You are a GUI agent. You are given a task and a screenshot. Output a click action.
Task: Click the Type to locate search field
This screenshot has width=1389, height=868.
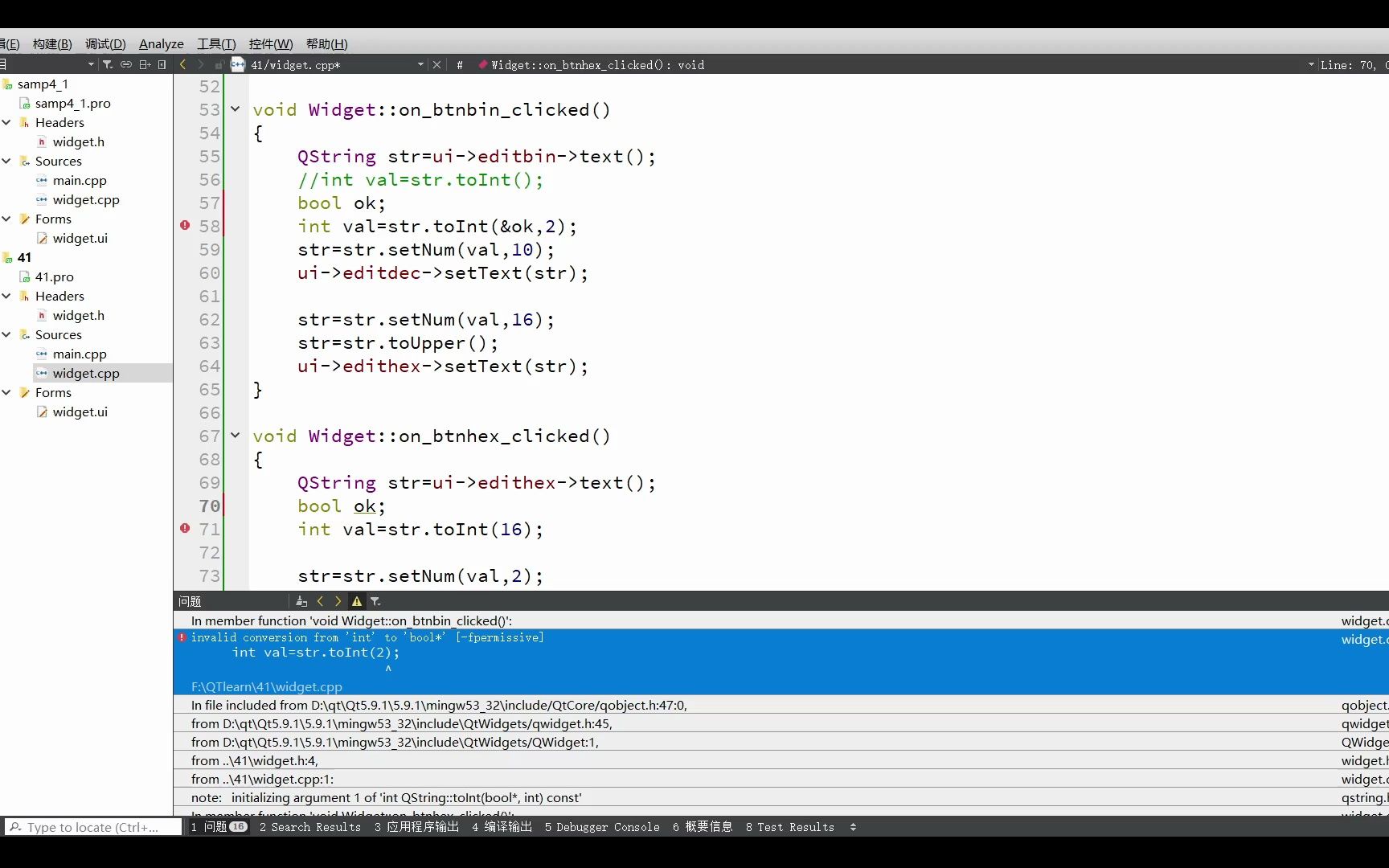point(93,827)
